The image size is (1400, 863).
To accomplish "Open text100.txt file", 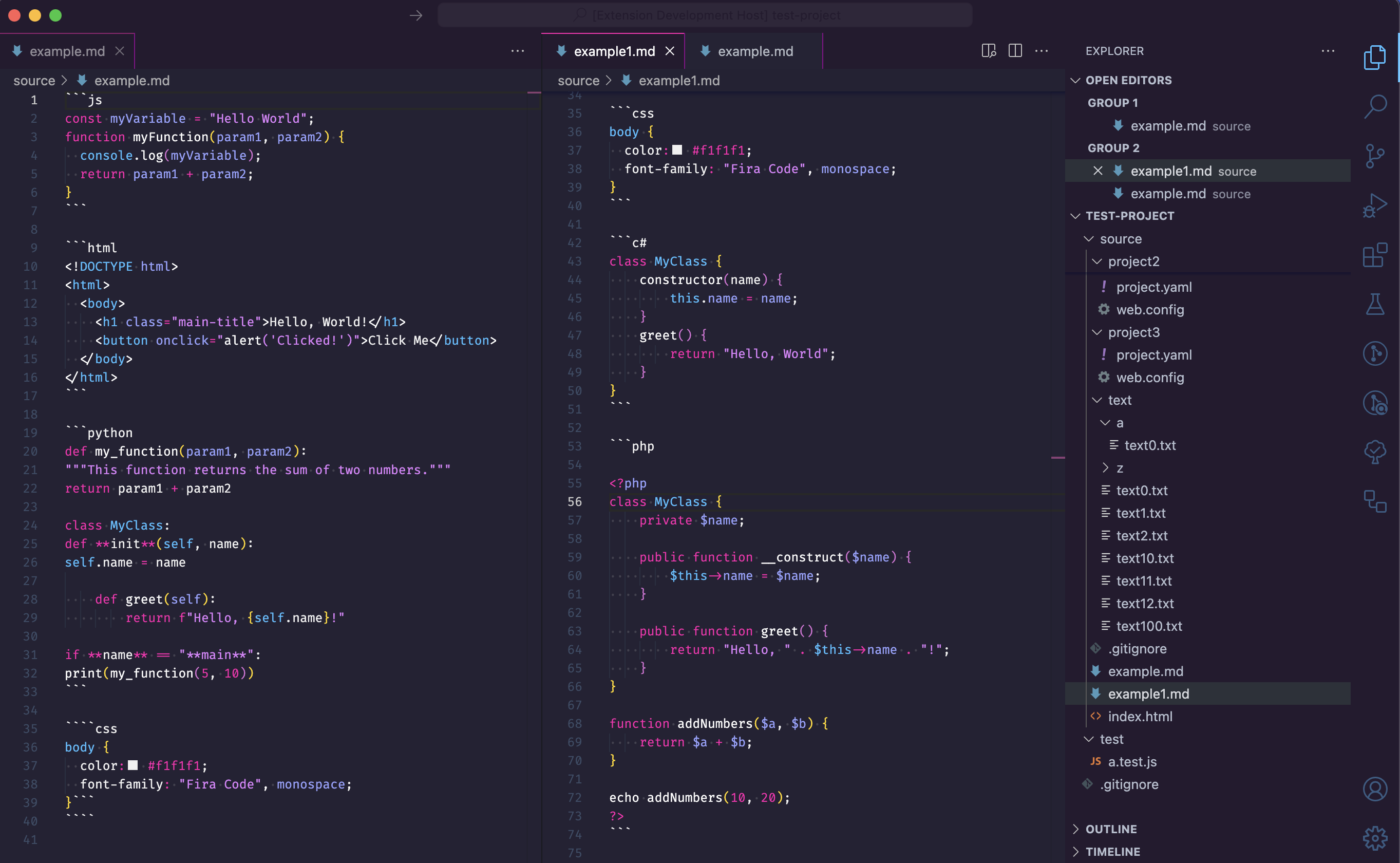I will (1208, 626).
